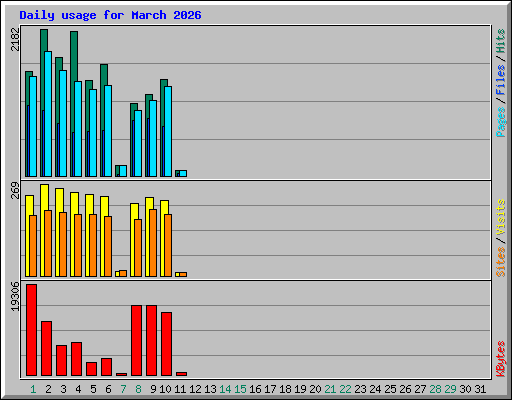
Task: Click the Pages legend label
Action: tap(500, 122)
